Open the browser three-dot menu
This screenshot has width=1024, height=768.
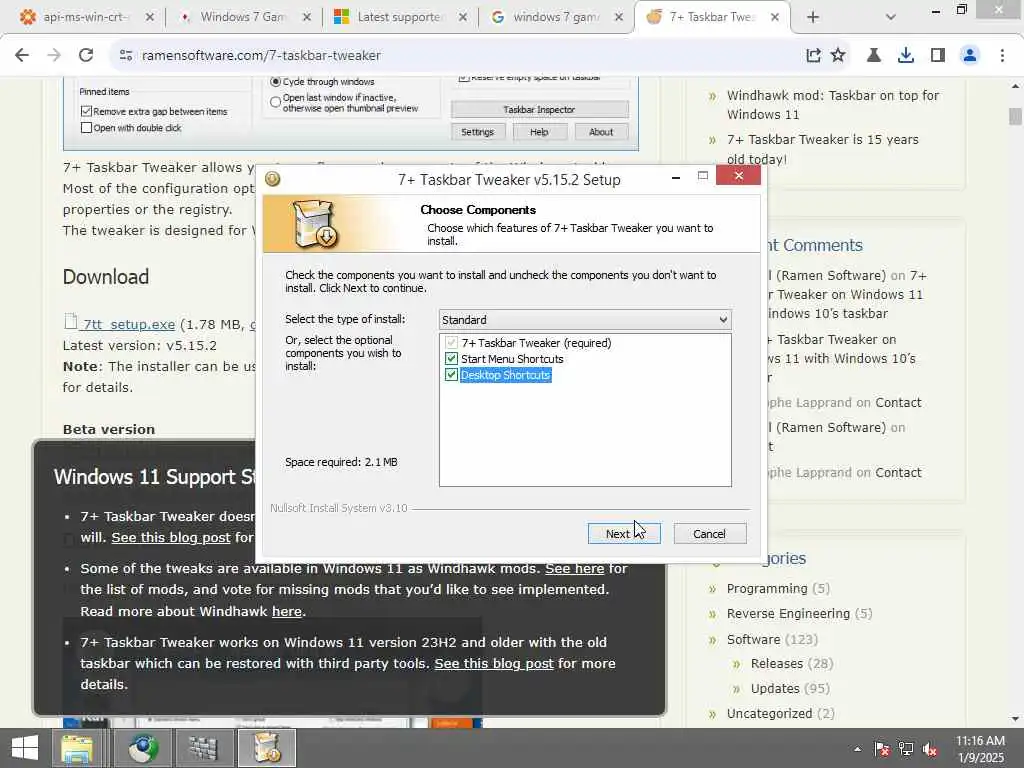tap(1002, 56)
